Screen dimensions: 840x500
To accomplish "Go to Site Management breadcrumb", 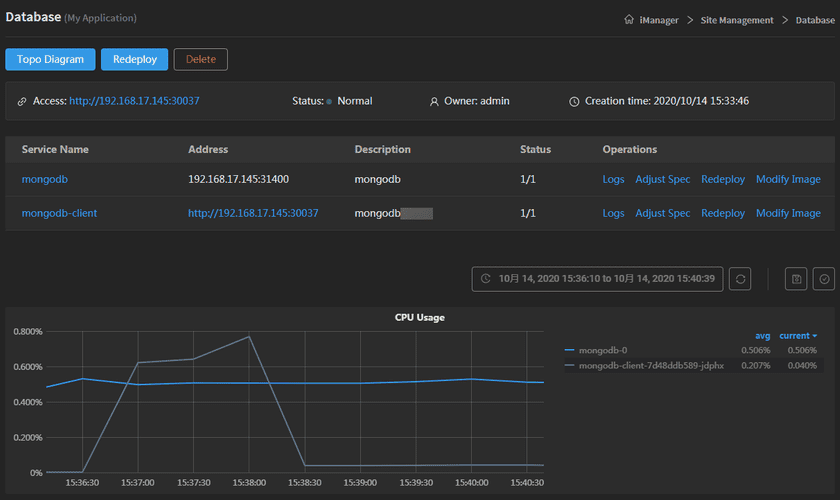I will (738, 20).
